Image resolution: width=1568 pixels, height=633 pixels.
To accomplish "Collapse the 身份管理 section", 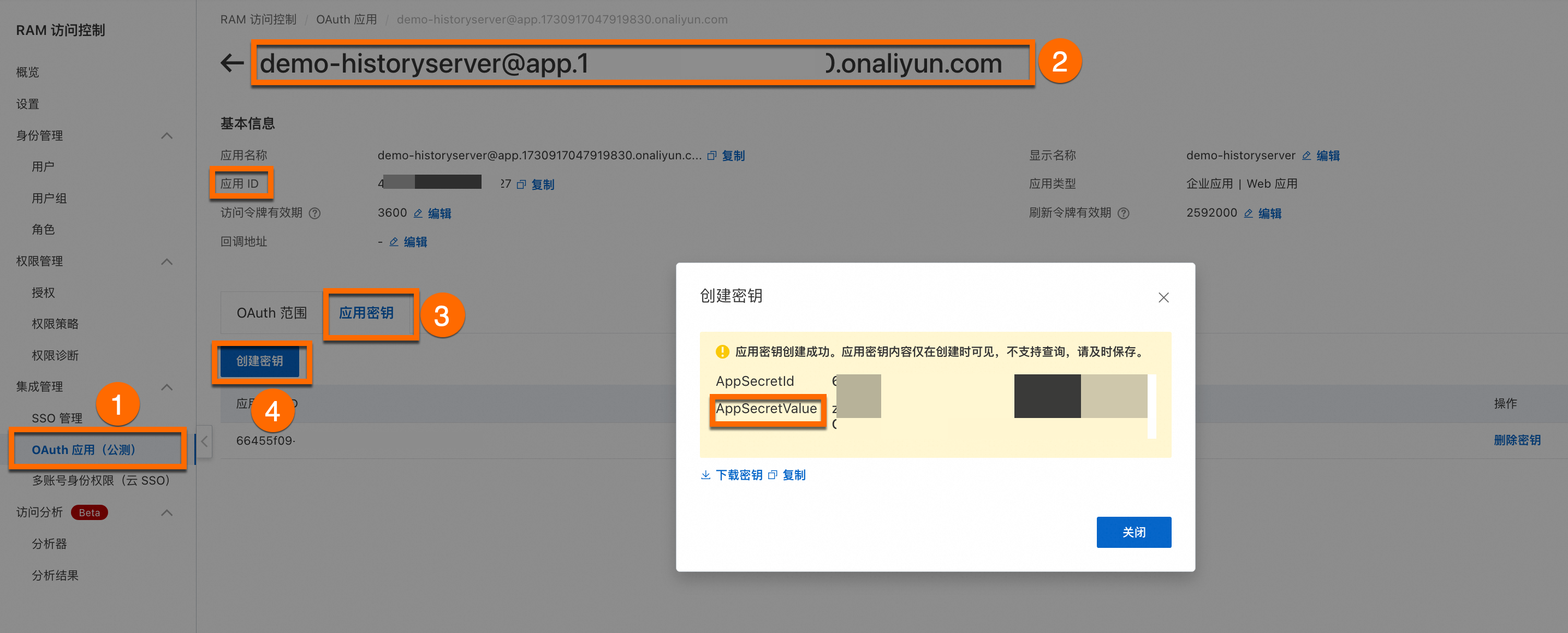I will coord(167,136).
